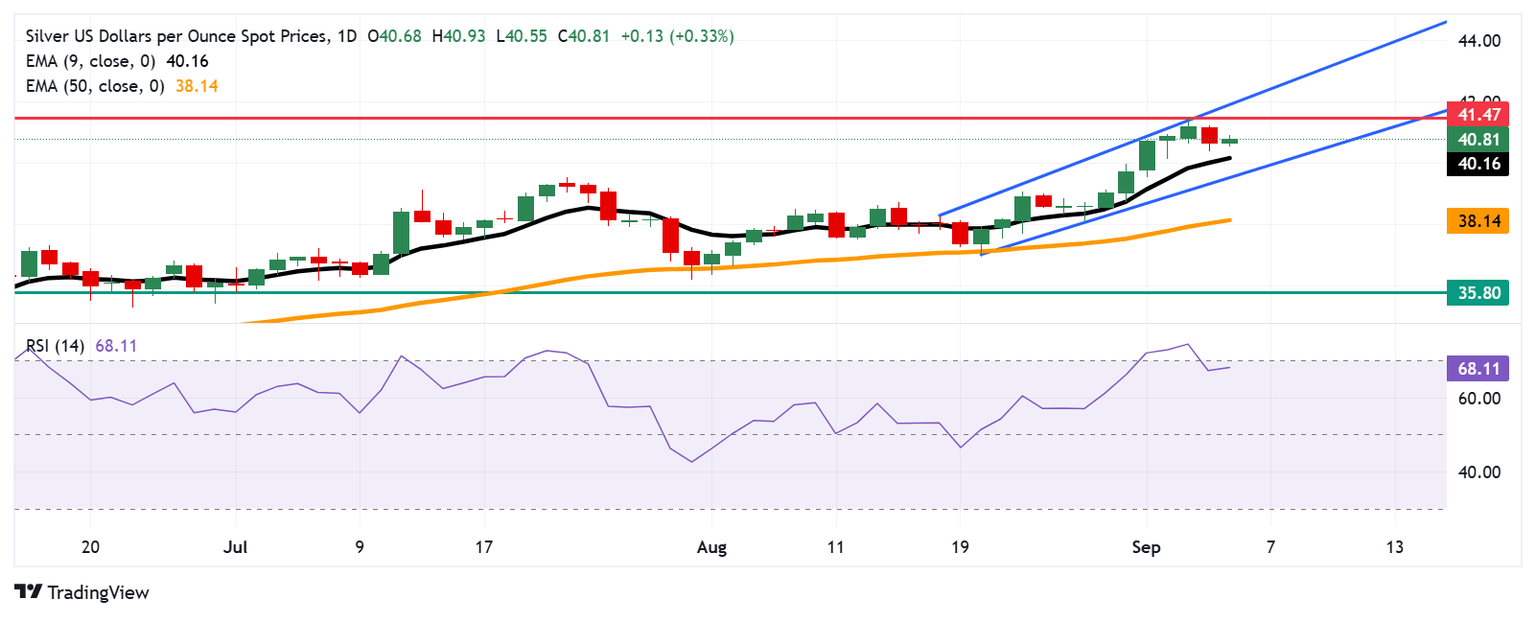Click the black 40.16 EMA price tag
1536x617 pixels.
pos(1478,163)
